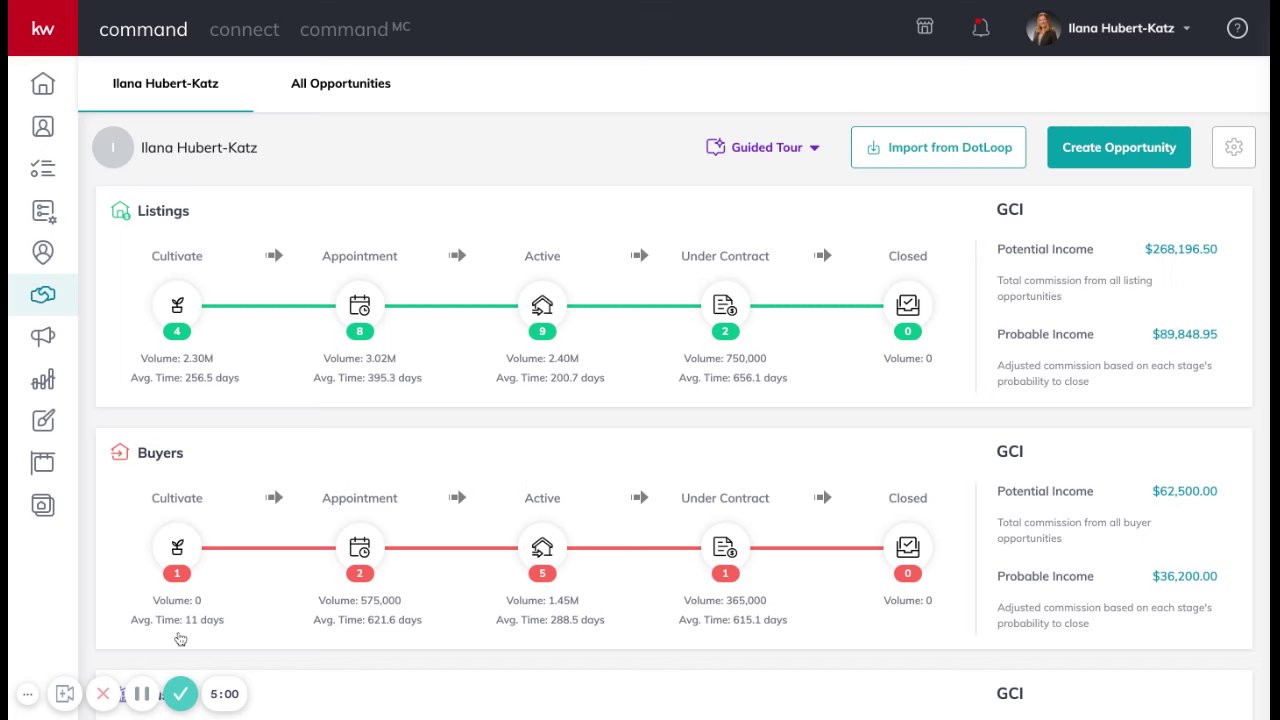
Task: Open the megaphone campaigns sidebar icon
Action: click(x=43, y=337)
